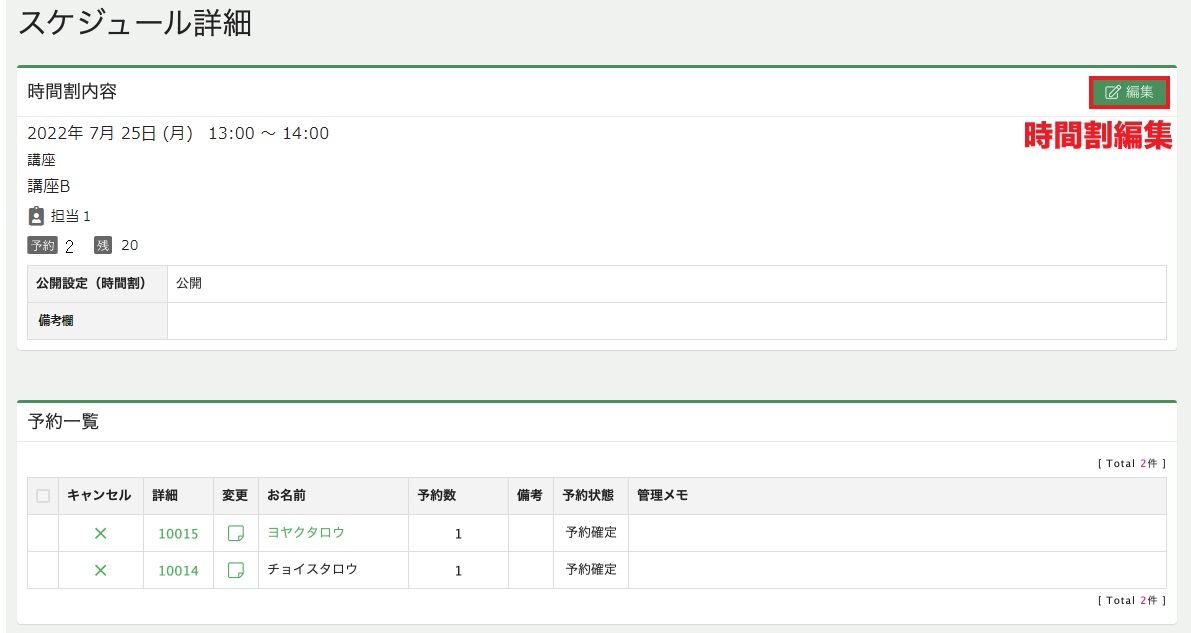Image resolution: width=1191 pixels, height=633 pixels.
Task: Toggle the select-all checkbox in table header
Action: [x=43, y=495]
